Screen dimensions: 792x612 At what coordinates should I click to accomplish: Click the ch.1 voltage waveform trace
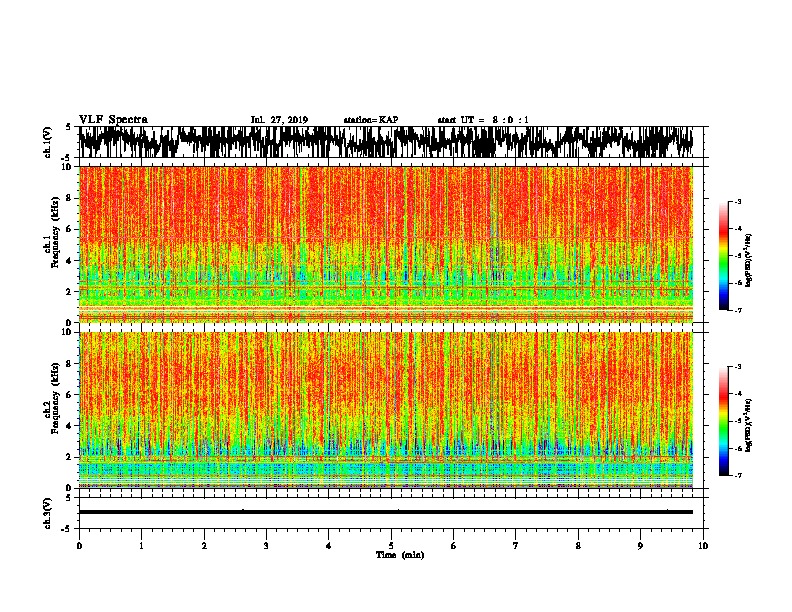(x=386, y=142)
